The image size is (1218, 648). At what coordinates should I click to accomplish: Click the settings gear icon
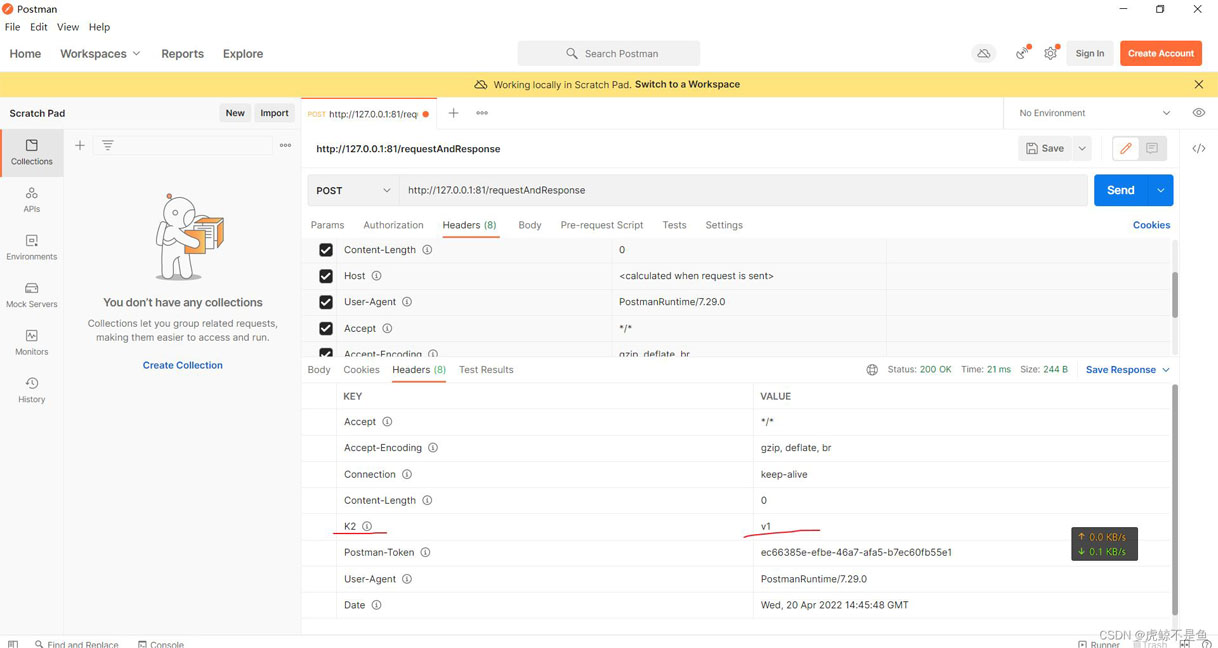pos(1050,53)
